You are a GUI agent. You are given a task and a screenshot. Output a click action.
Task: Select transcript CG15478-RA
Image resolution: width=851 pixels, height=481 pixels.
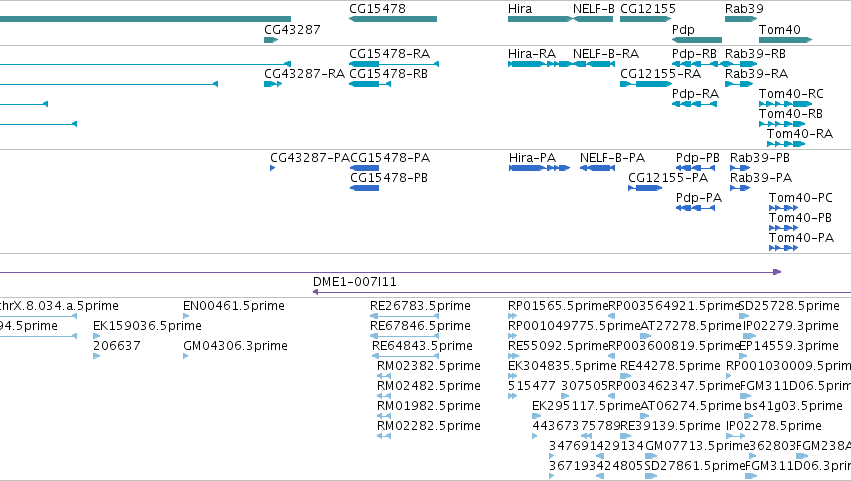393,64
